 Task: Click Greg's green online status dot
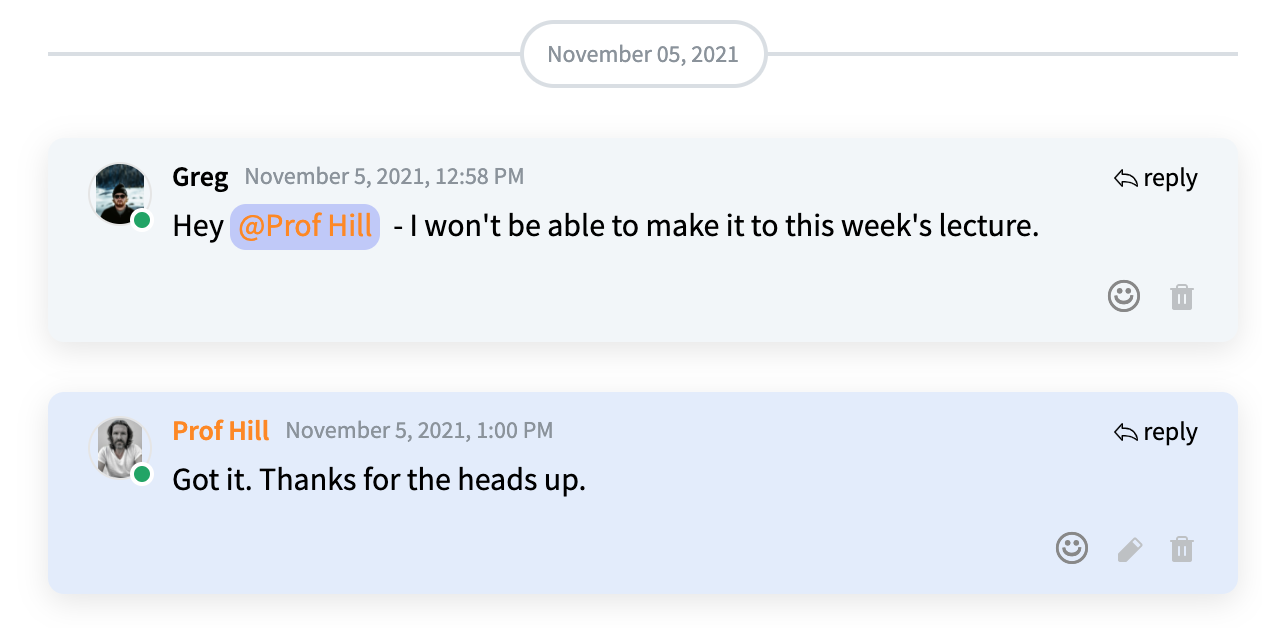pos(142,219)
